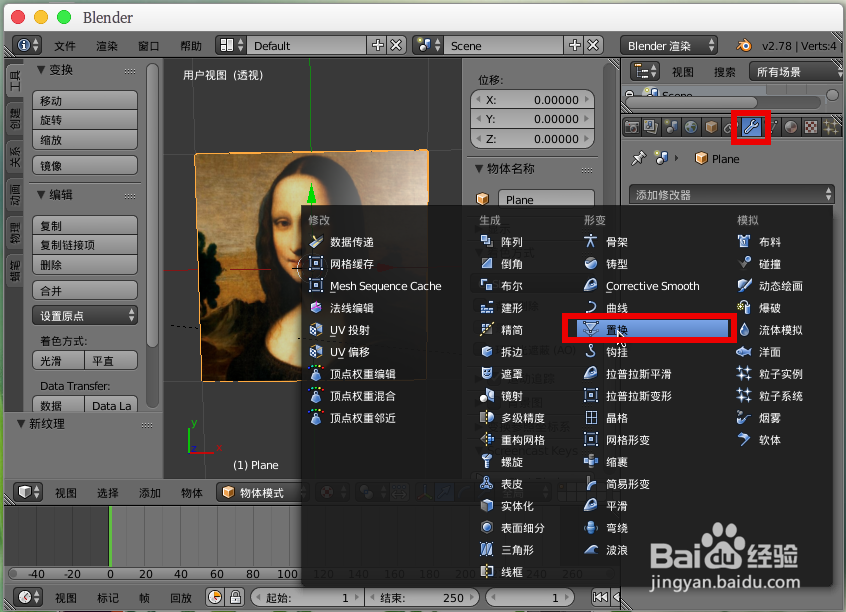Delete the current Scene with X icon
Image resolution: width=846 pixels, height=612 pixels.
coord(593,45)
